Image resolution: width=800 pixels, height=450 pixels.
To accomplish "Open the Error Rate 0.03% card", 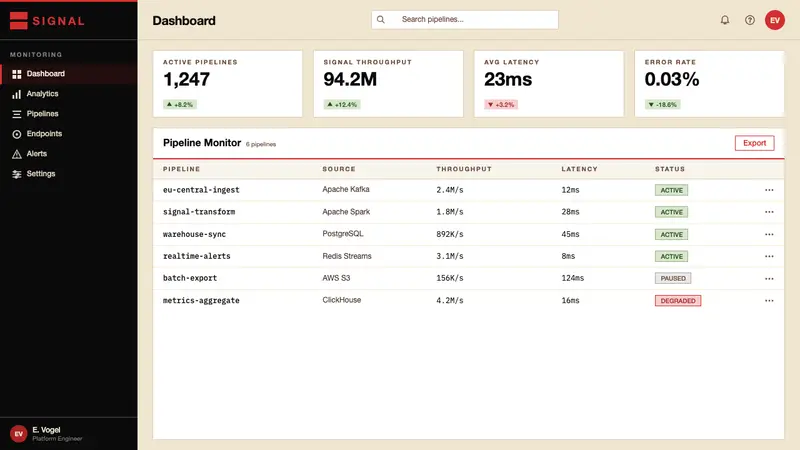I will (709, 84).
